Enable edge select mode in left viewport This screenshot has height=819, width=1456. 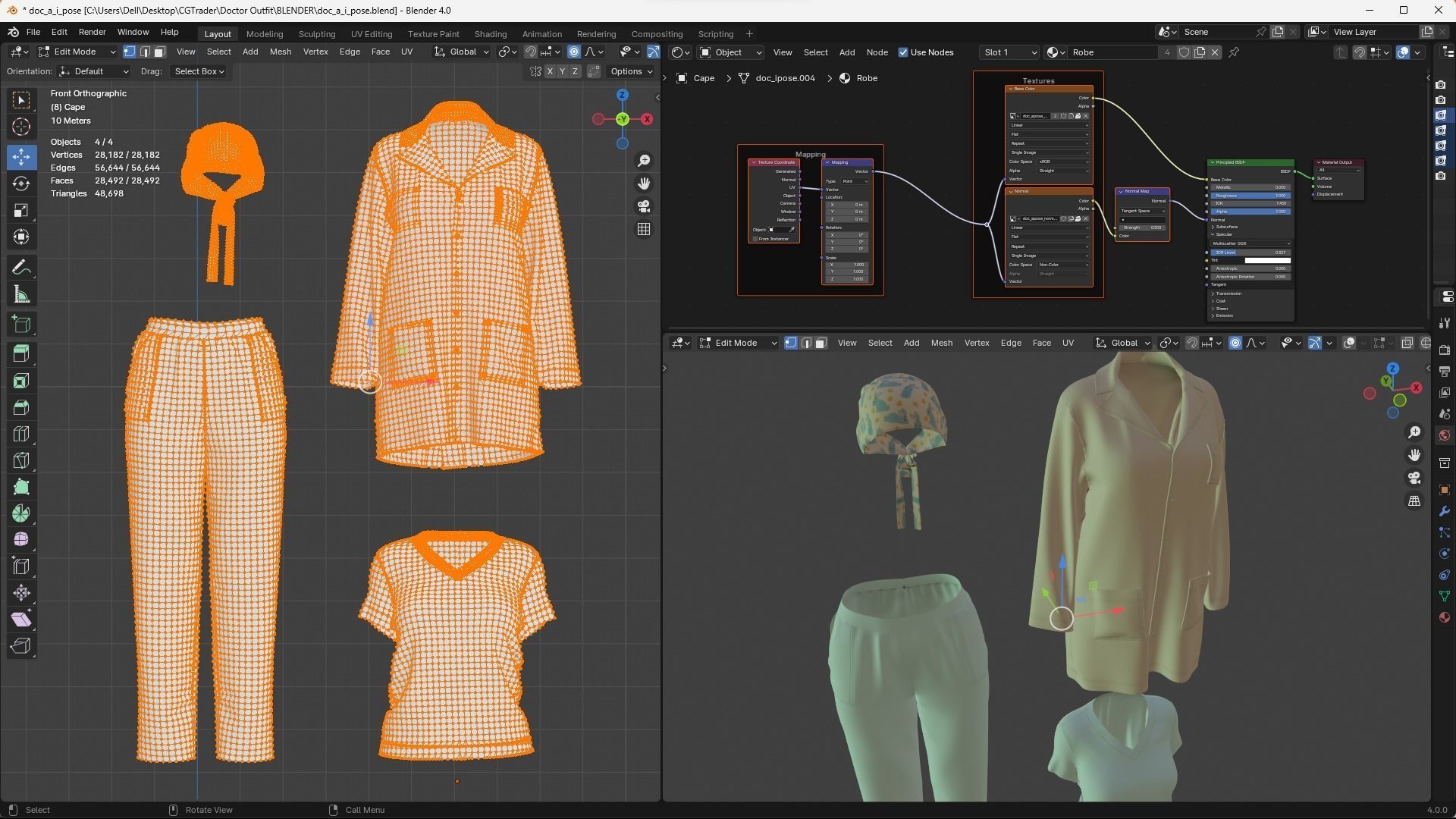[x=145, y=52]
